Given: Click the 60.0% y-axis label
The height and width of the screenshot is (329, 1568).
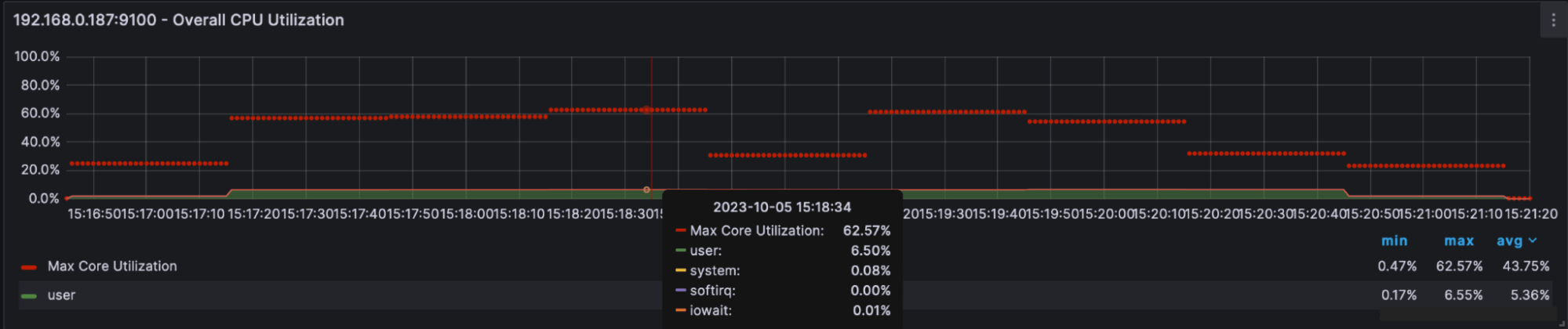Looking at the screenshot, I should tap(40, 113).
